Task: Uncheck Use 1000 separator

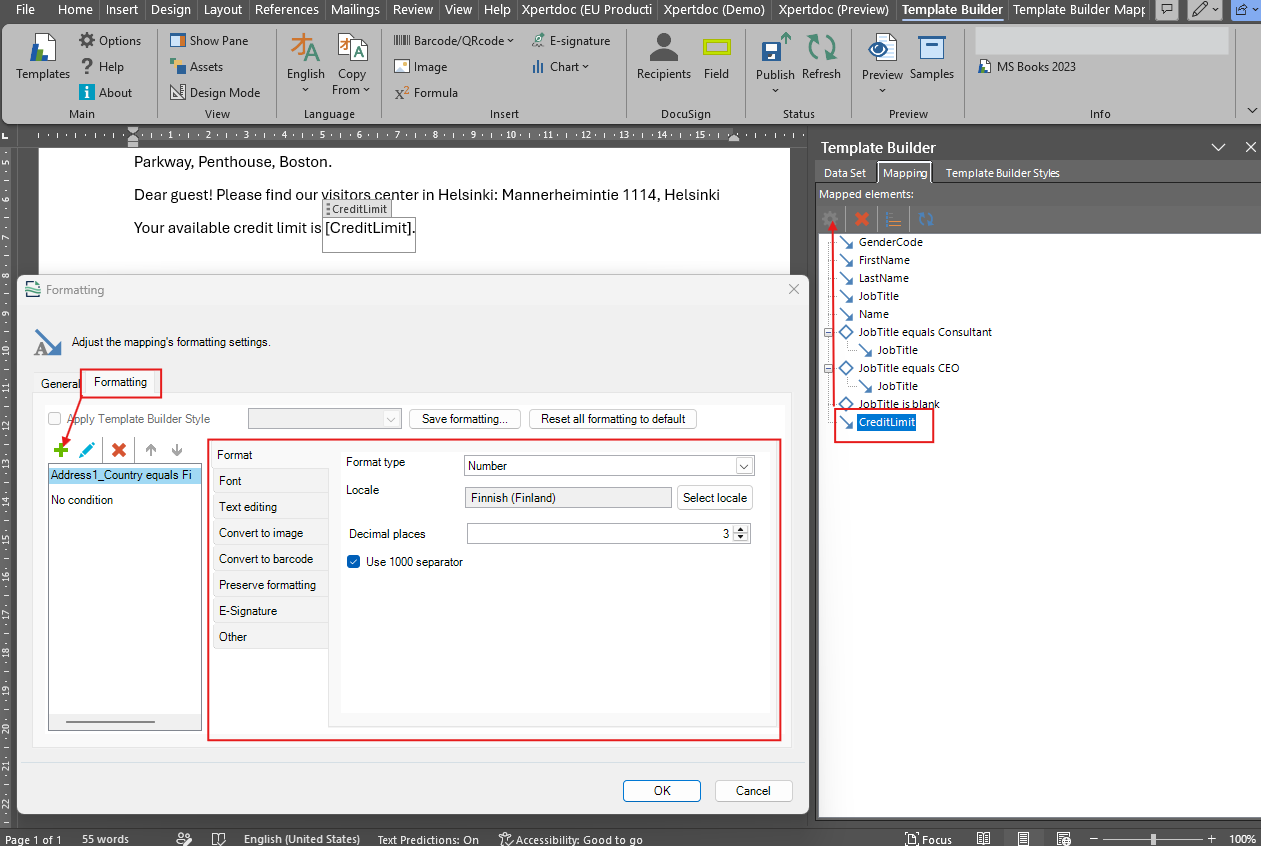Action: 353,562
